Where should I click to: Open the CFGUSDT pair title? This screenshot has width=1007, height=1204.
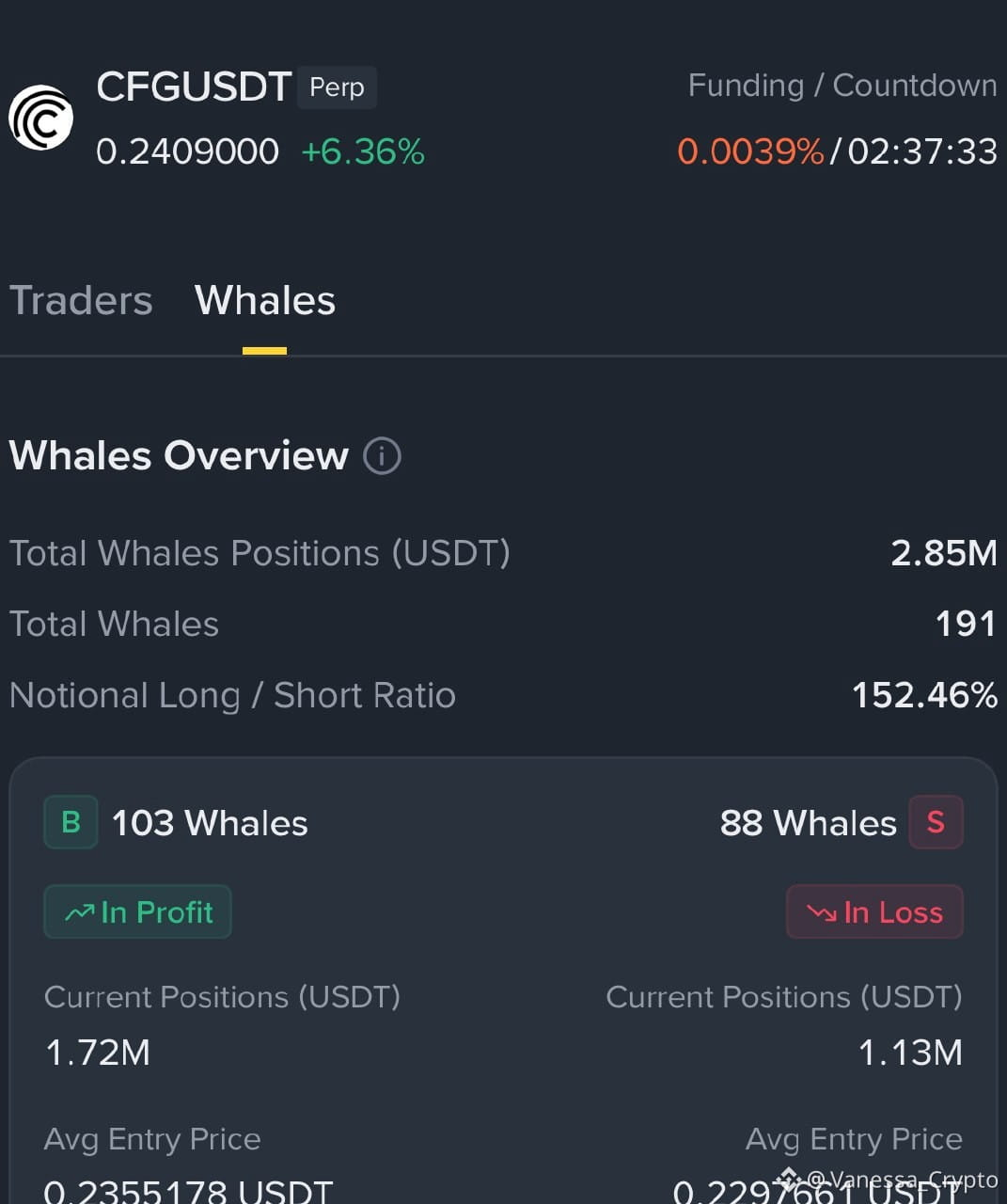pos(194,87)
